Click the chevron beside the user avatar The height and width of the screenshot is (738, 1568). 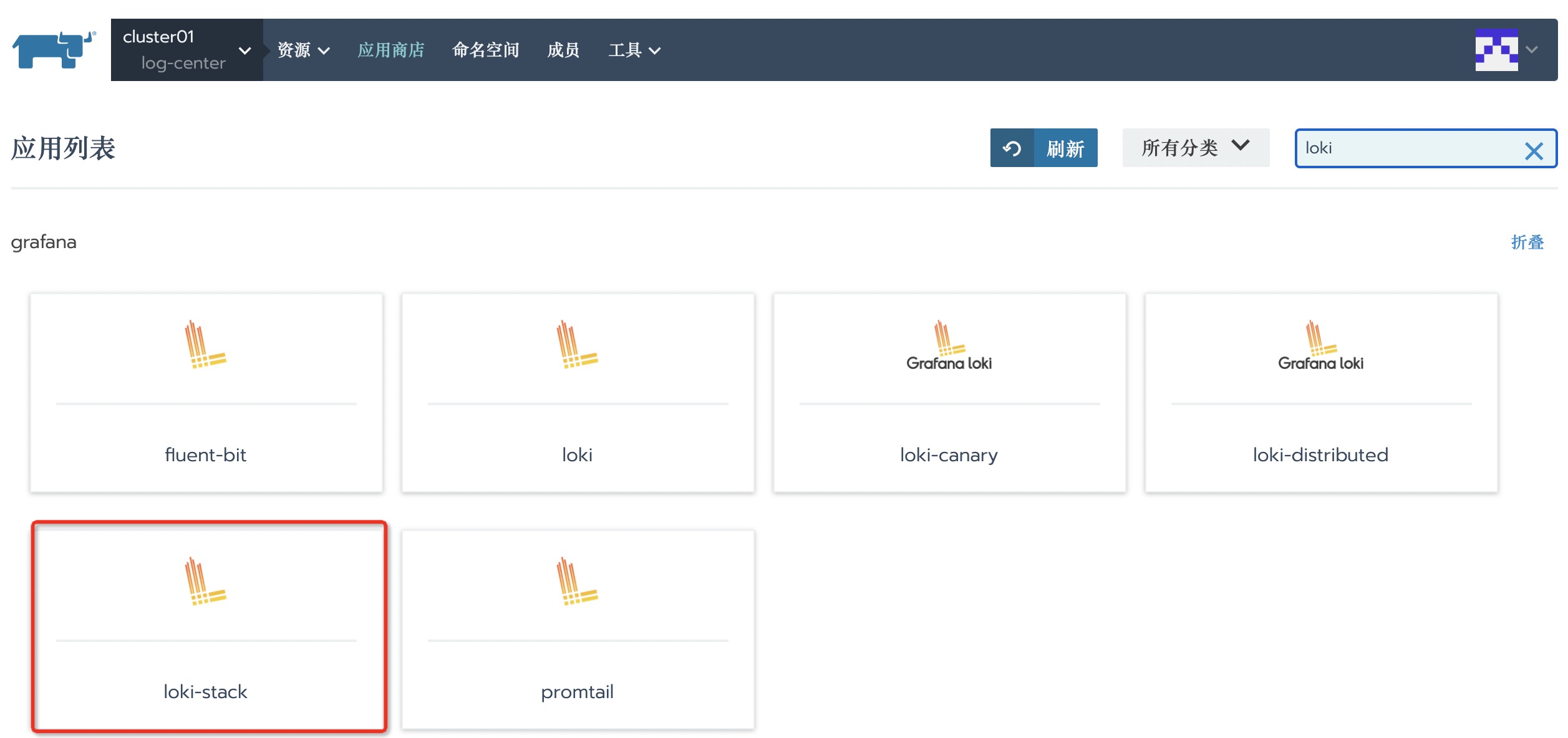1532,50
